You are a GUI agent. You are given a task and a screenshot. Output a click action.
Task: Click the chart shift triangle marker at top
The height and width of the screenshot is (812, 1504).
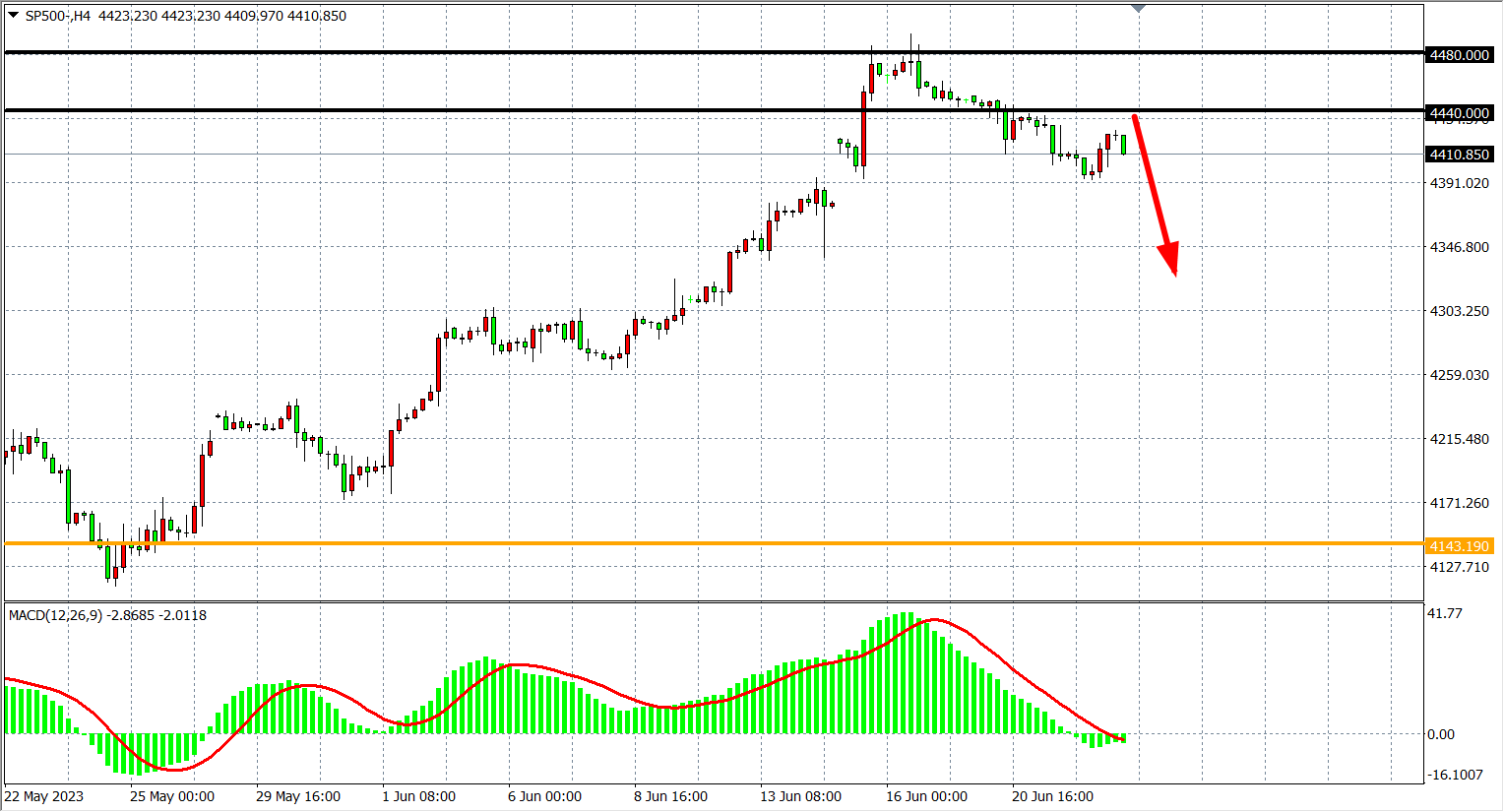tap(1139, 9)
